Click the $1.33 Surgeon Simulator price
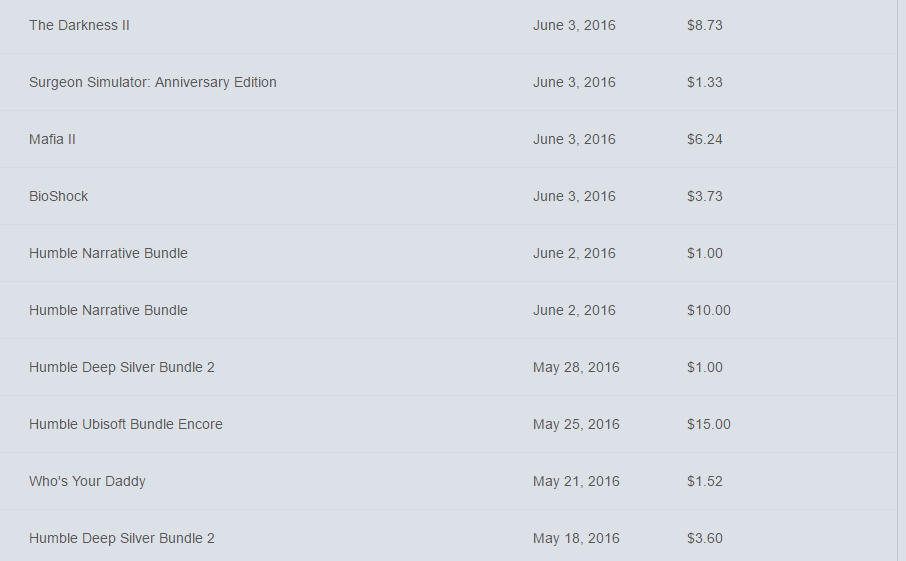 click(704, 82)
